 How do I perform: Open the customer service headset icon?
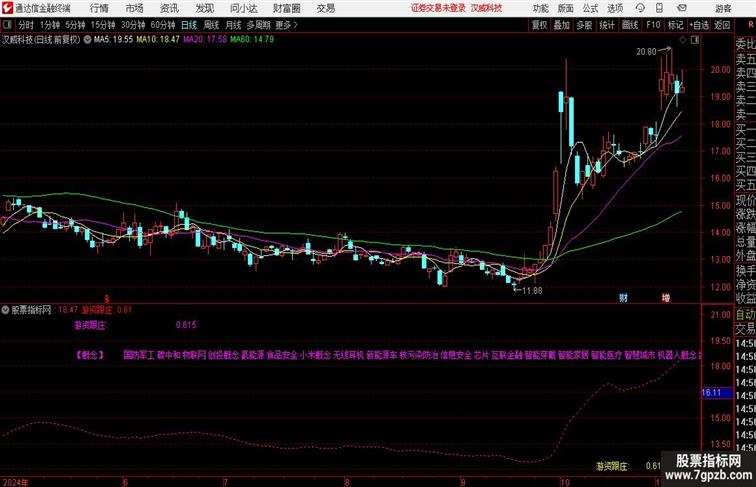[640, 8]
